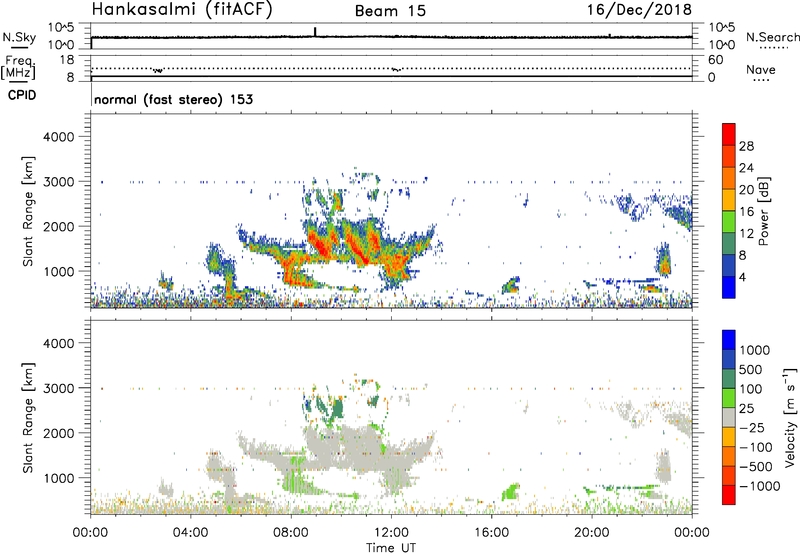Click the grey band of velocity colorbar
800x554 pixels.
tap(729, 417)
